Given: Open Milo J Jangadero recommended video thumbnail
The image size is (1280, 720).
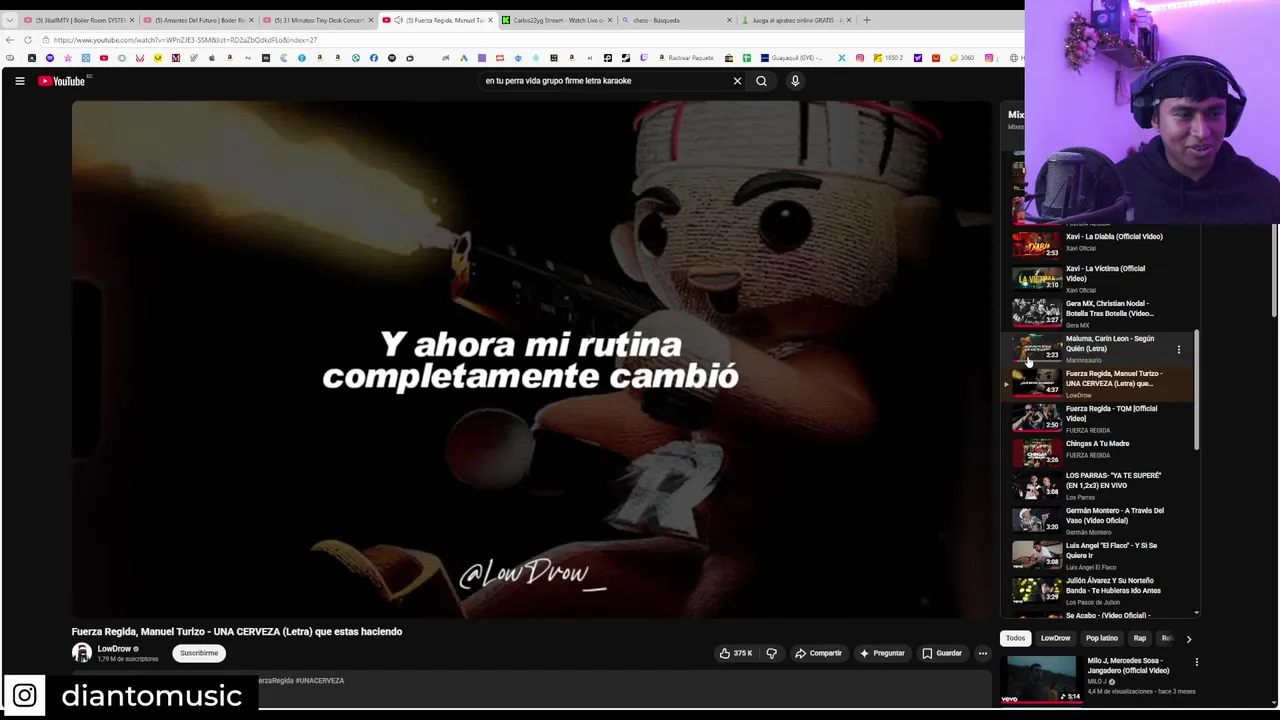Looking at the screenshot, I should [x=1041, y=680].
